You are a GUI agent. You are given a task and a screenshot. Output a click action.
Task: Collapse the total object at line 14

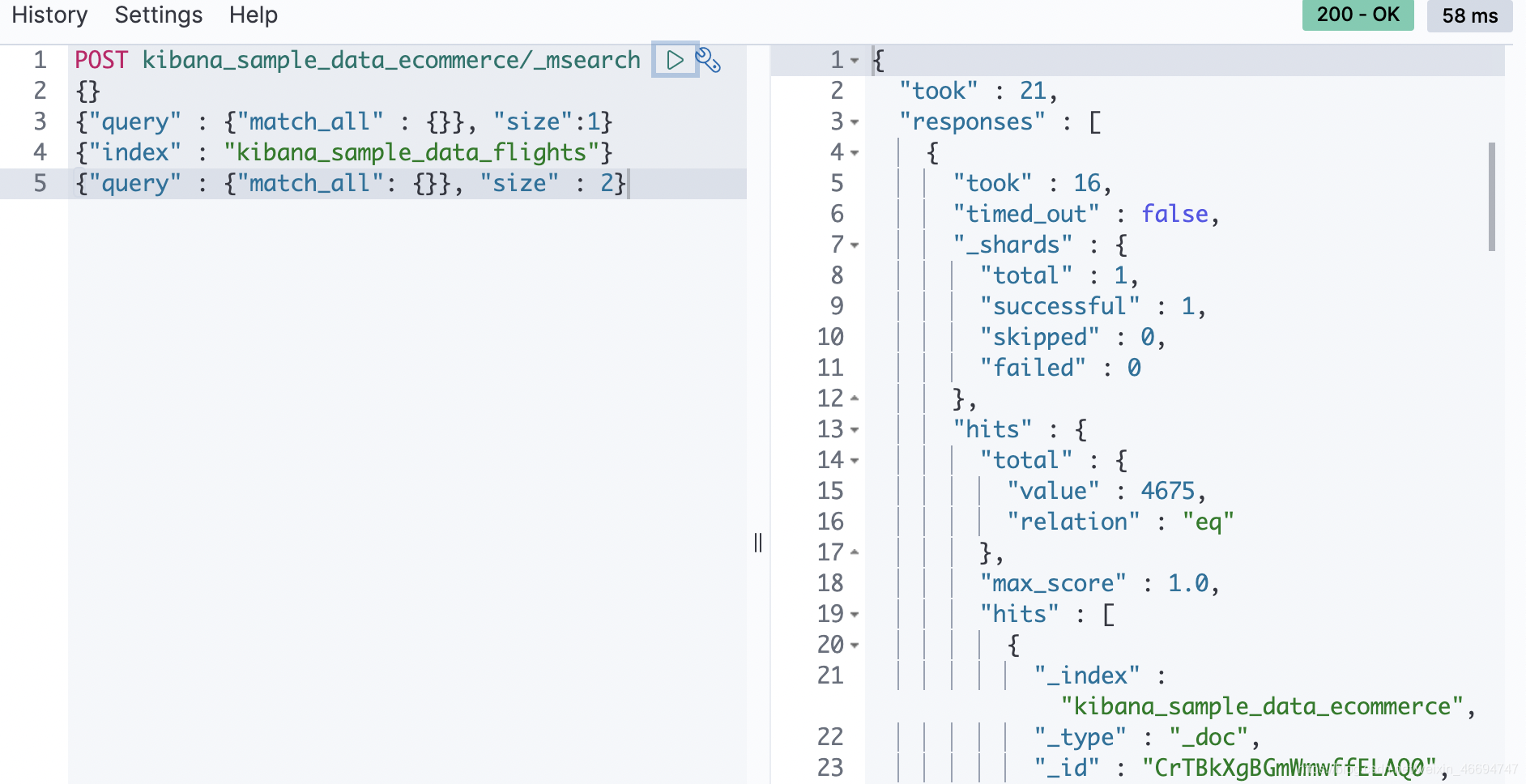pyautogui.click(x=855, y=461)
